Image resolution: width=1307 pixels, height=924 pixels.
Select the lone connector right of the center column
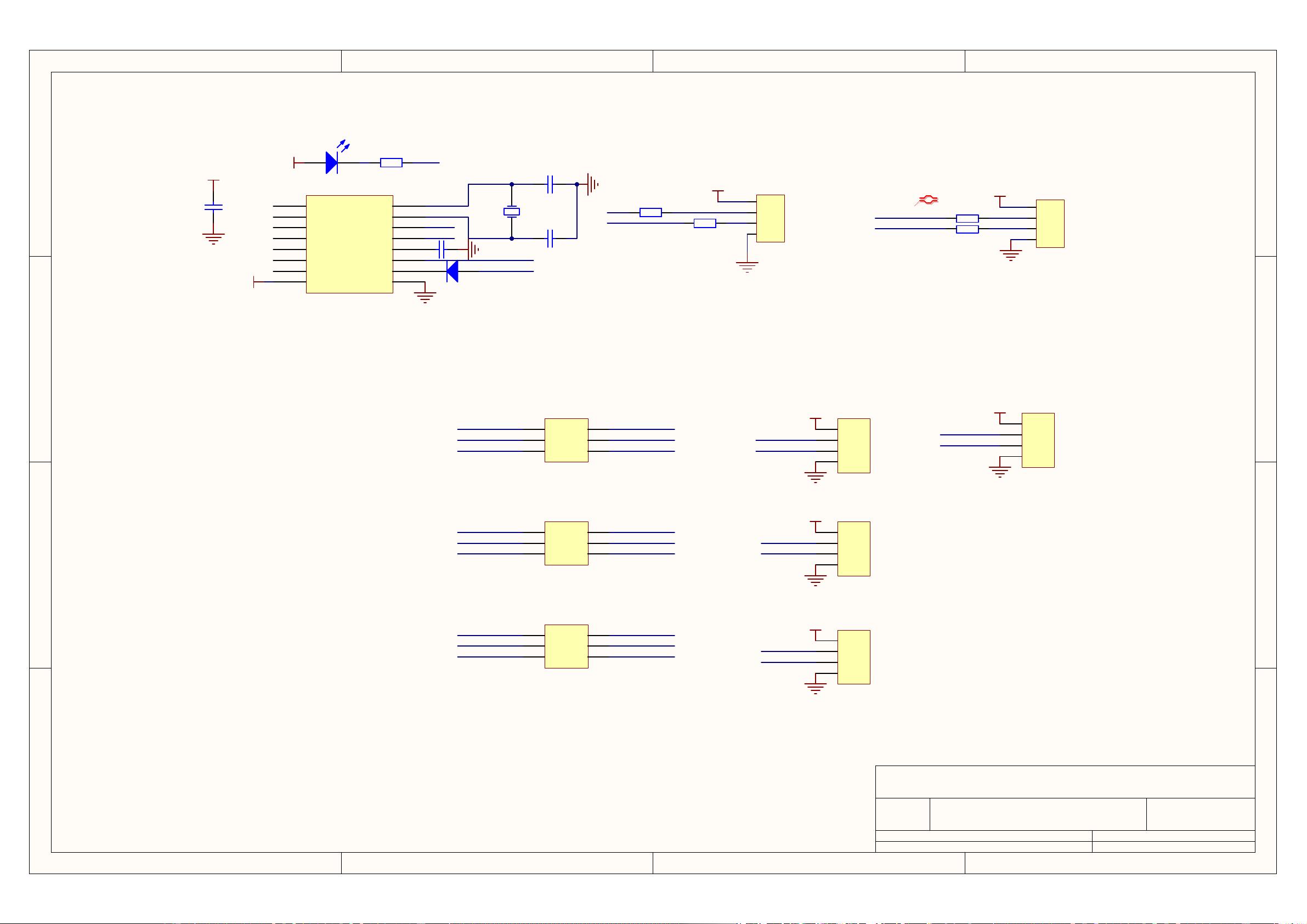(x=1038, y=440)
